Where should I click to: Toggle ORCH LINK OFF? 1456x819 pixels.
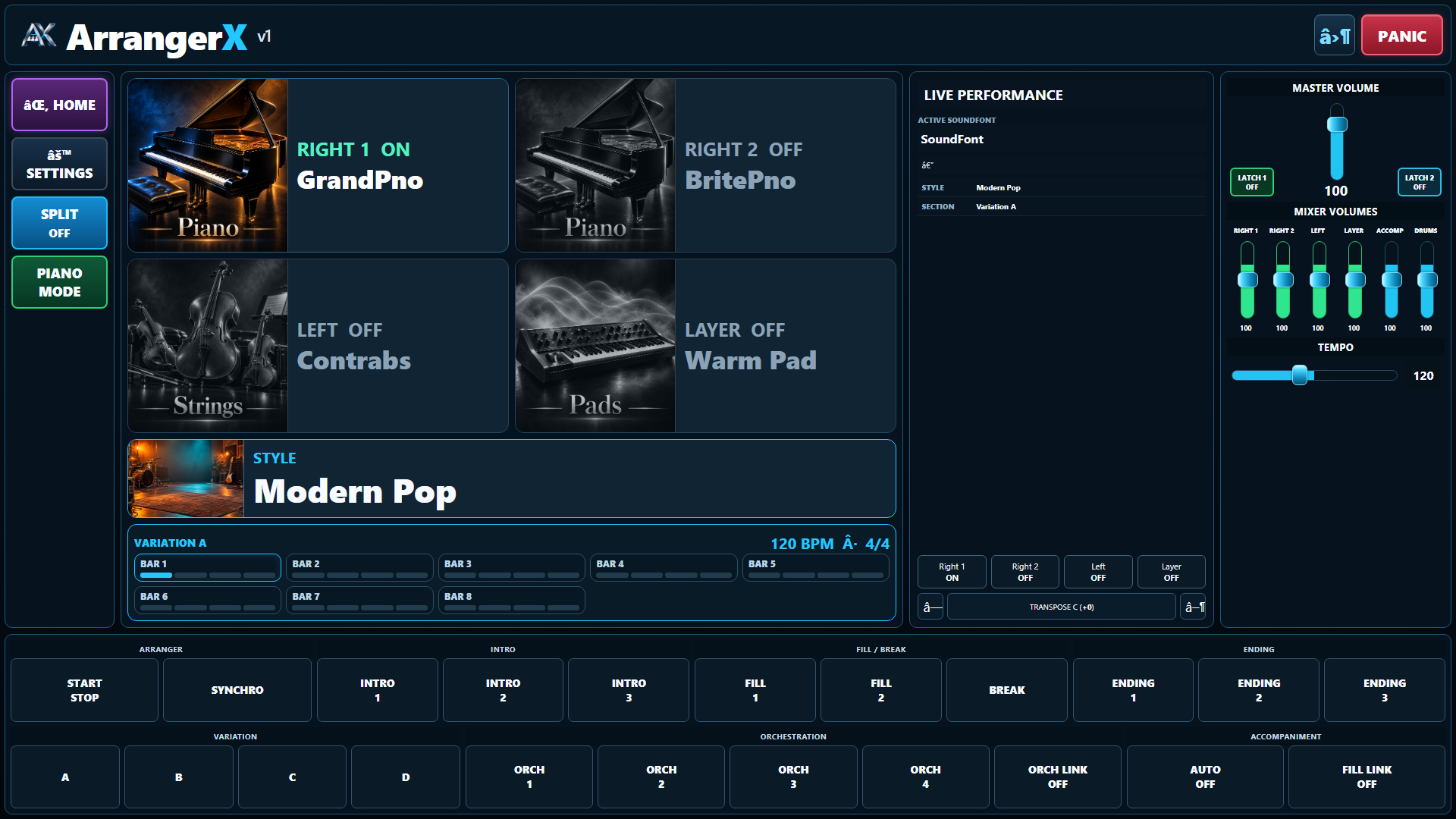point(1057,777)
